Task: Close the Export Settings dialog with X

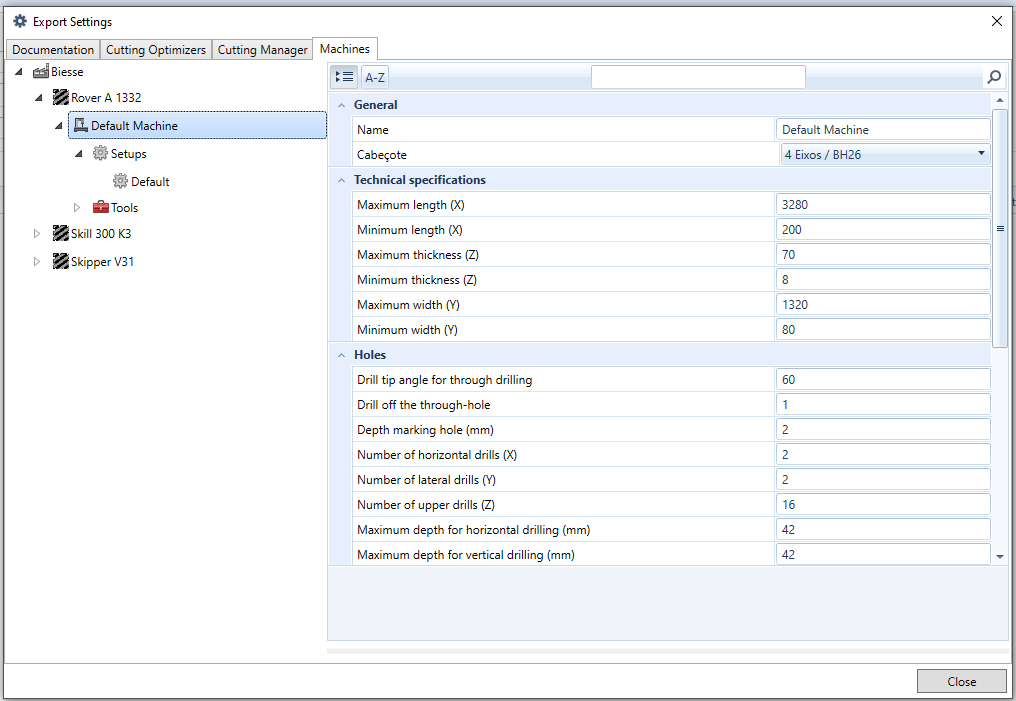Action: tap(997, 21)
